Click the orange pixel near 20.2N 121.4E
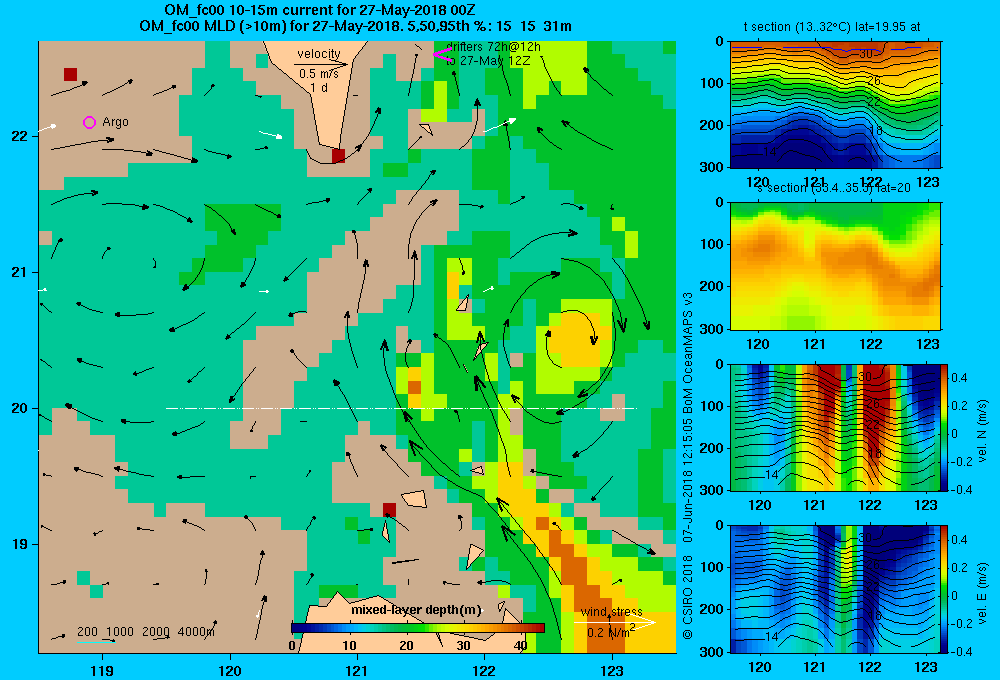This screenshot has height=680, width=1000. [x=414, y=387]
